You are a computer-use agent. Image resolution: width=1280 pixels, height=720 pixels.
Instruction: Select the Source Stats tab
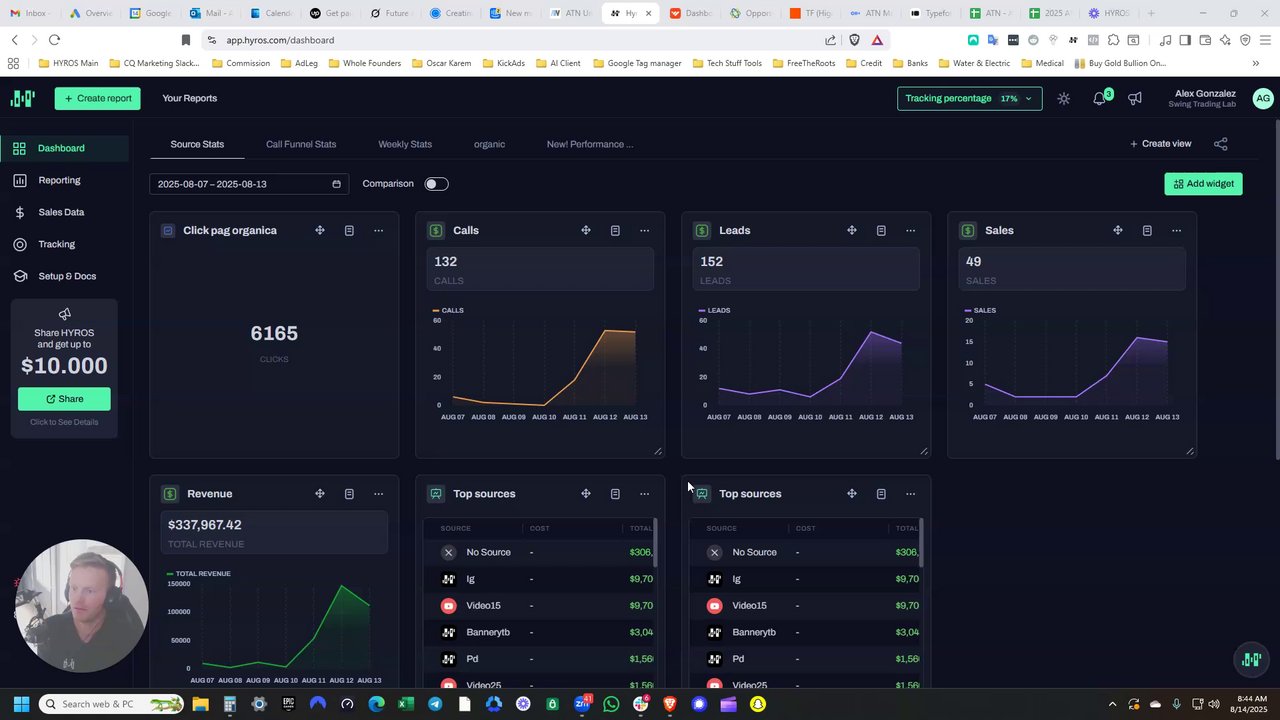(197, 144)
